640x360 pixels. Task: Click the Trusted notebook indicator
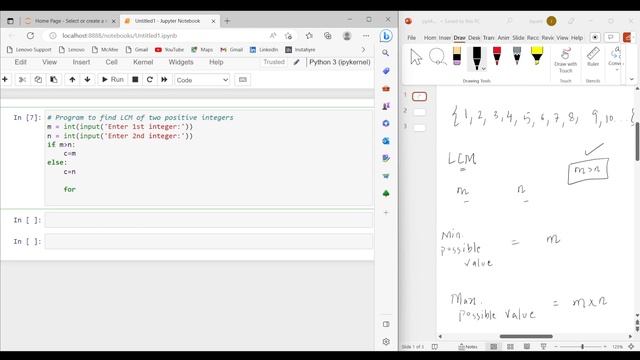[274, 62]
